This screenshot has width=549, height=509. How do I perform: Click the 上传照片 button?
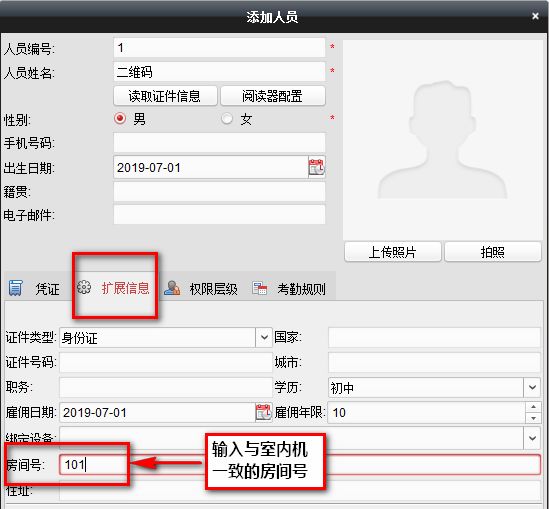click(x=392, y=252)
